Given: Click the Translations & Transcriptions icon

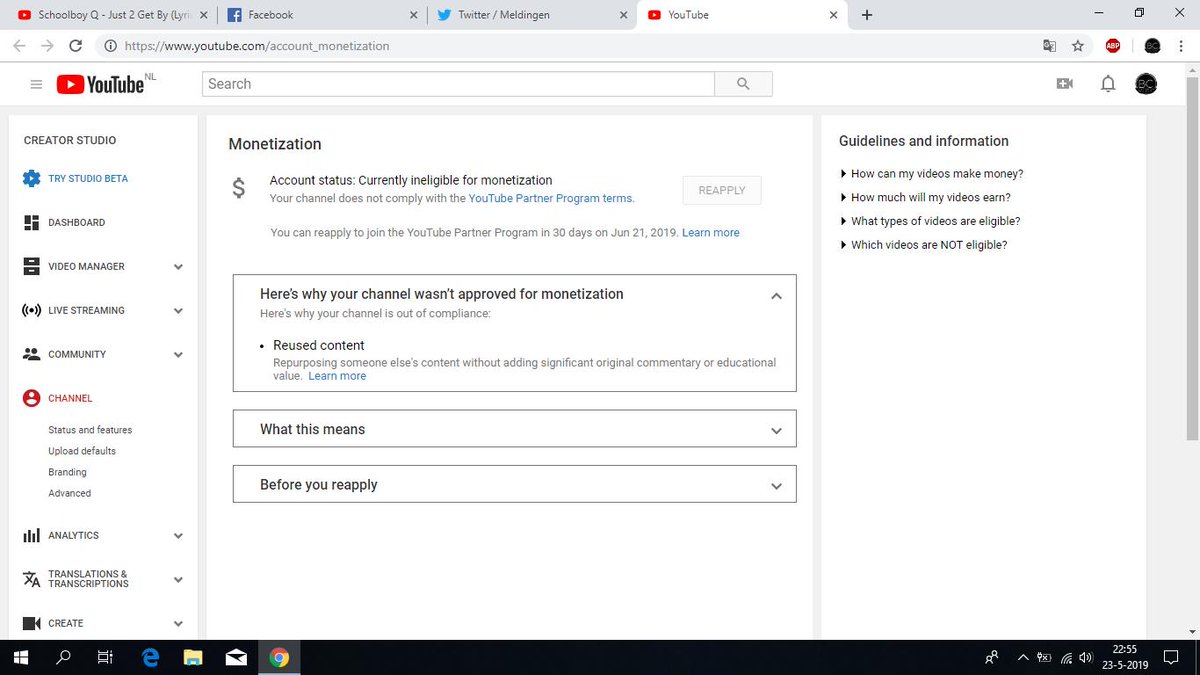Looking at the screenshot, I should [31, 579].
